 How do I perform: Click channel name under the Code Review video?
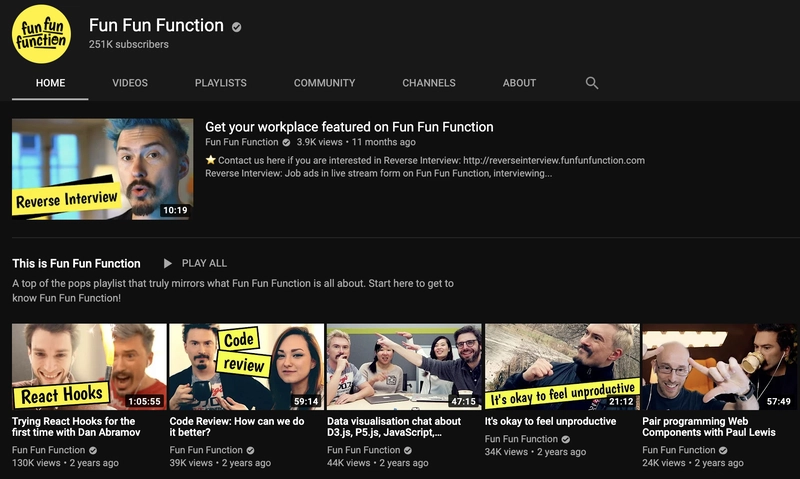pyautogui.click(x=206, y=450)
